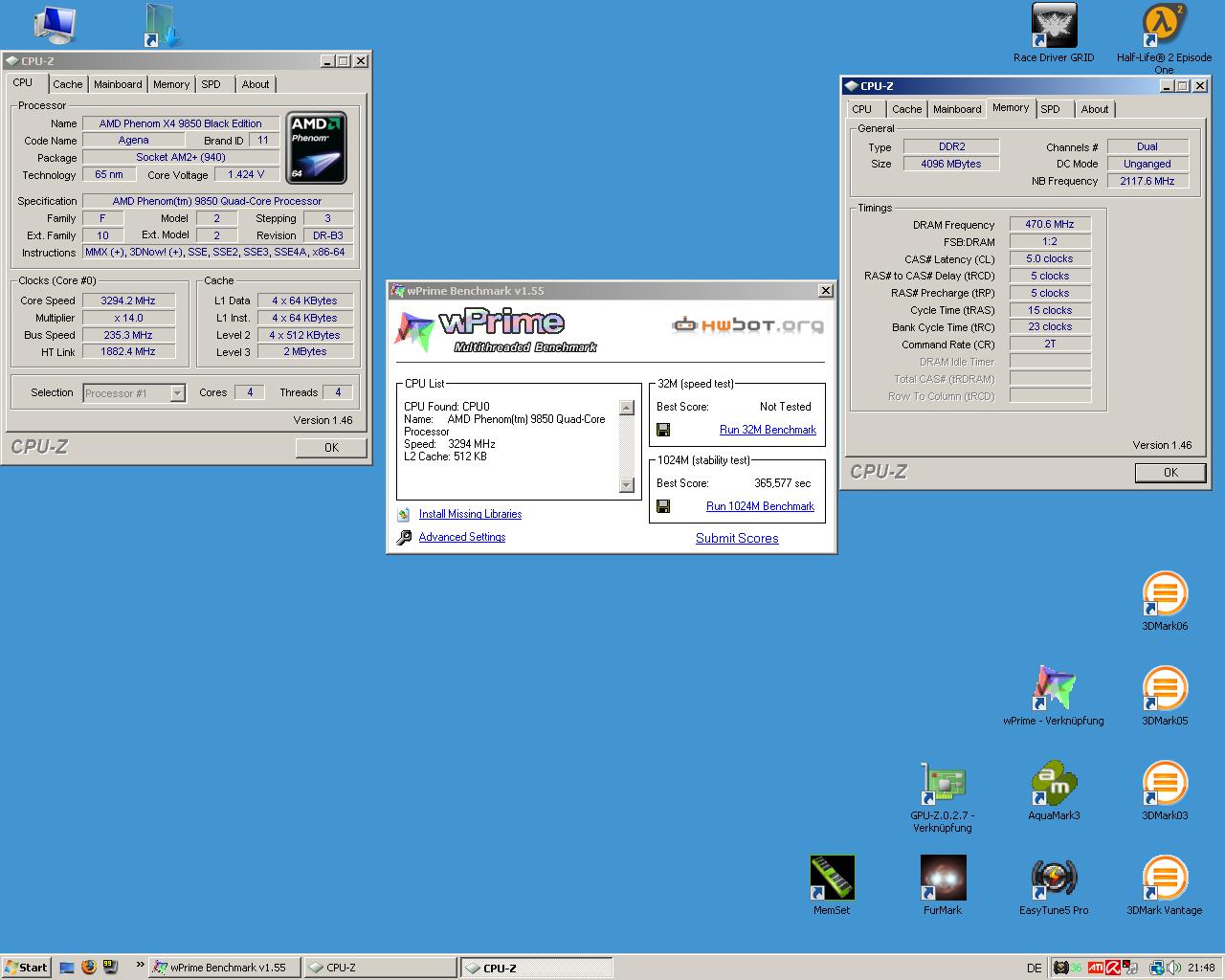Switch to Cache tab in right CPU-Z window
Viewport: 1225px width, 980px height.
[907, 109]
